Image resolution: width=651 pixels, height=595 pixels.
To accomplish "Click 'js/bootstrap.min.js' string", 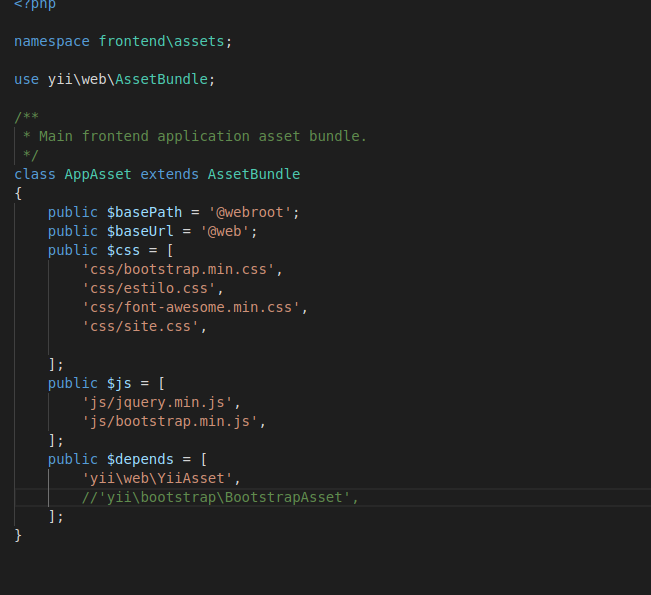I will 169,422.
